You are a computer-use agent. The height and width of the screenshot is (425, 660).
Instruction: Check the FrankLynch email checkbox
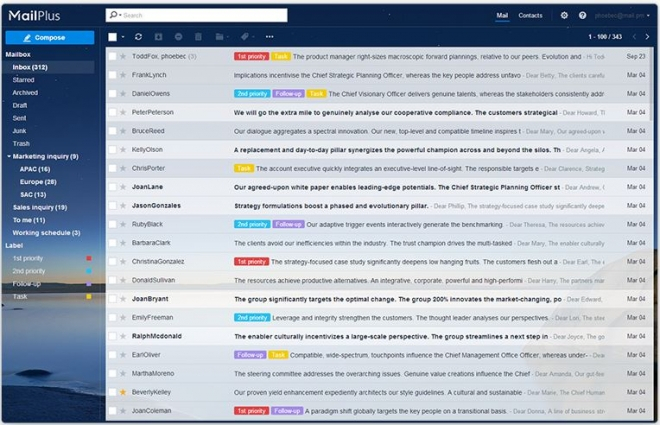(x=113, y=75)
